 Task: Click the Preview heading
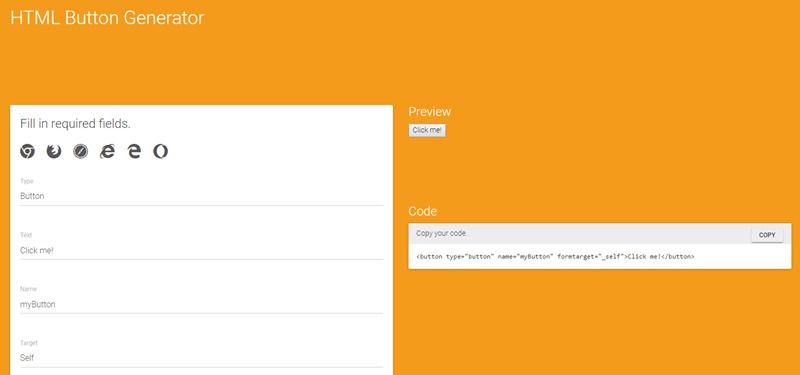(x=430, y=112)
